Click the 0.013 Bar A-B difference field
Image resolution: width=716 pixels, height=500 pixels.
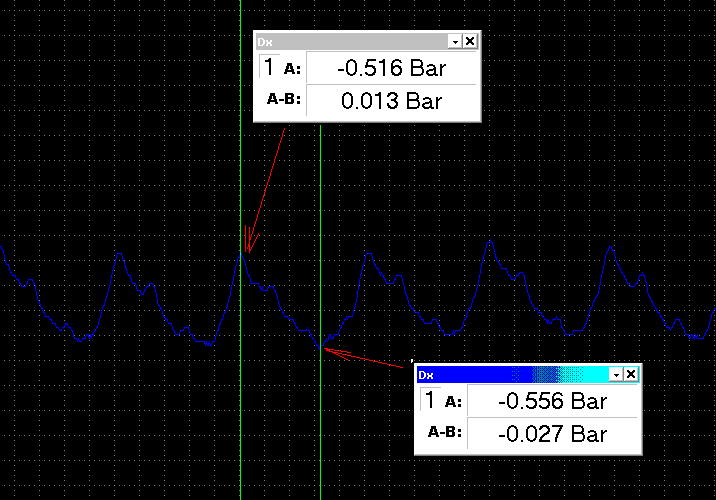[x=391, y=100]
